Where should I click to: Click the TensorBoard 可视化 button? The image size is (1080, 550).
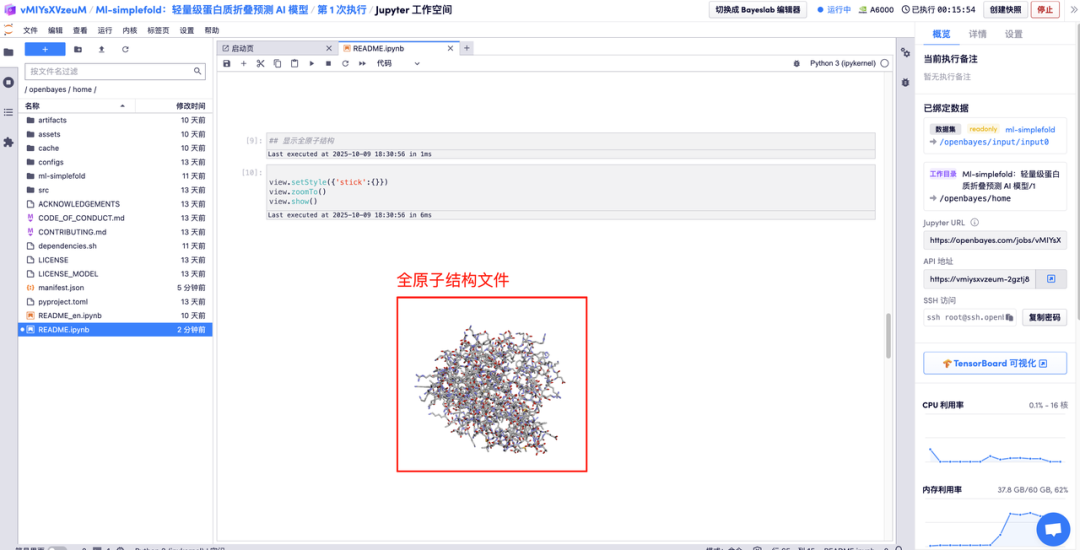pyautogui.click(x=994, y=363)
